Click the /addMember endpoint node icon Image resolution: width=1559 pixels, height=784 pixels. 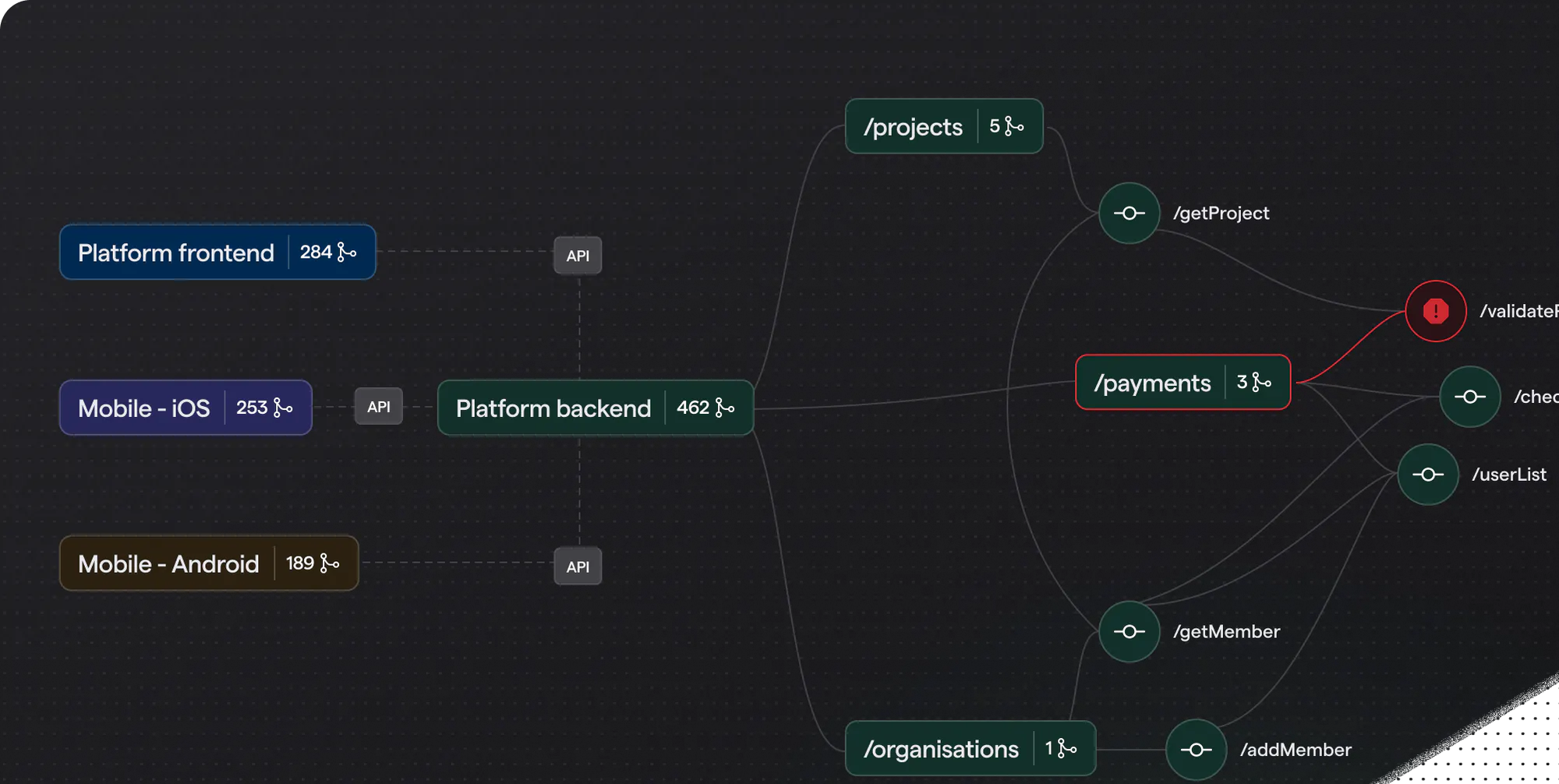pyautogui.click(x=1196, y=750)
